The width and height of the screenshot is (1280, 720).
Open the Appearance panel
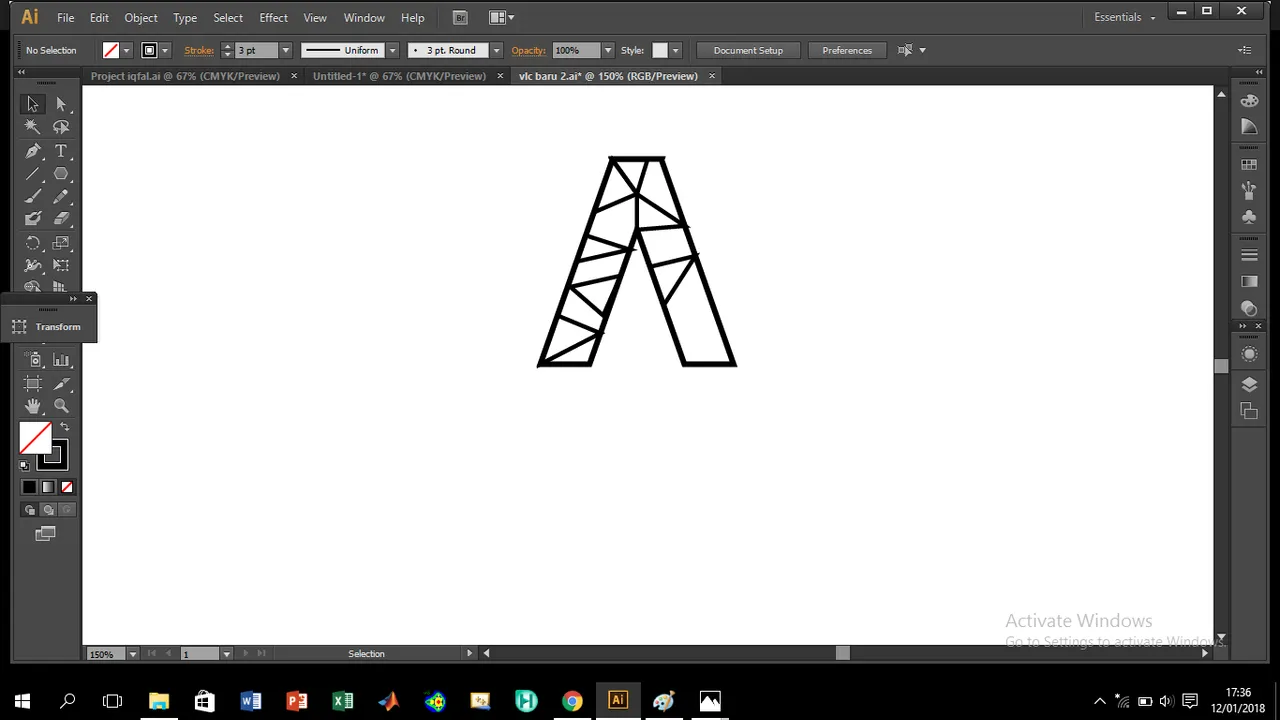coord(1249,355)
